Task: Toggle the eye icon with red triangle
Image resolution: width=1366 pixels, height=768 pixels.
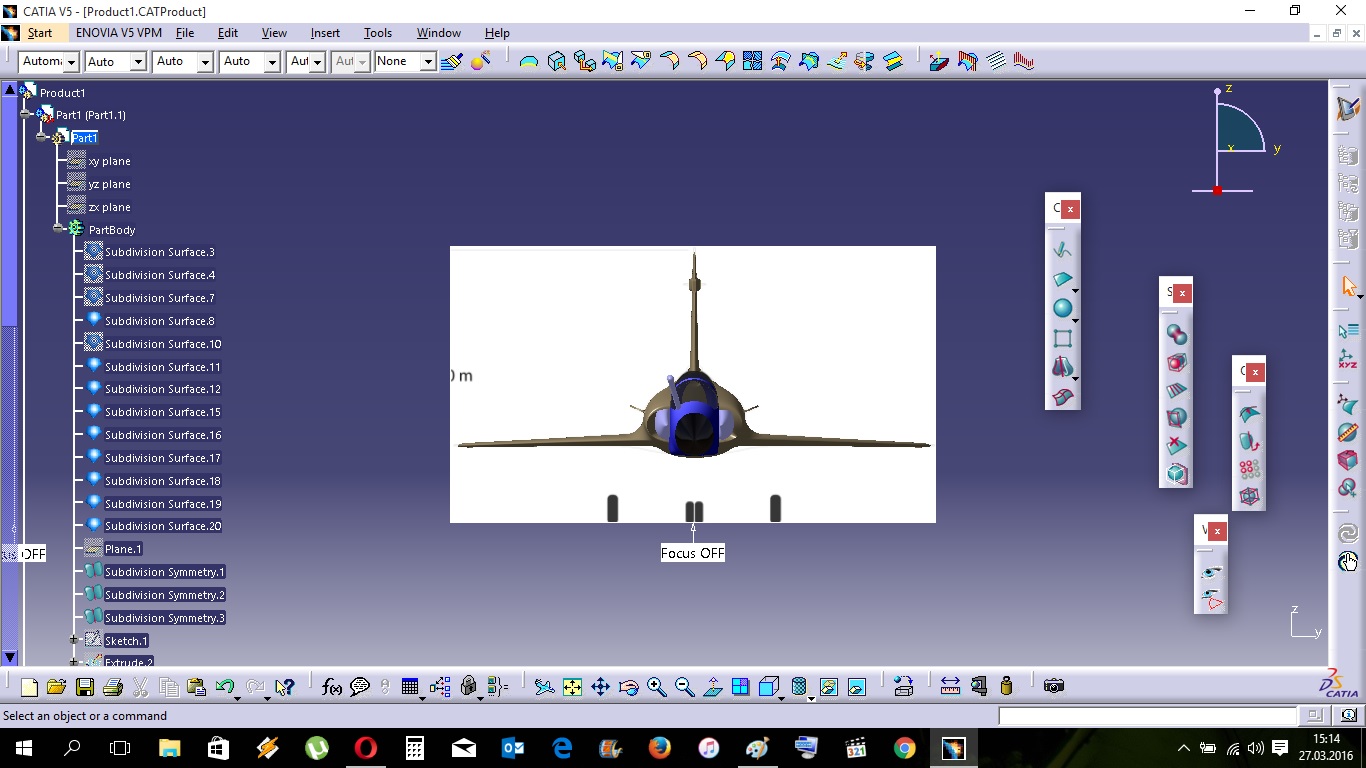Action: click(x=1211, y=600)
